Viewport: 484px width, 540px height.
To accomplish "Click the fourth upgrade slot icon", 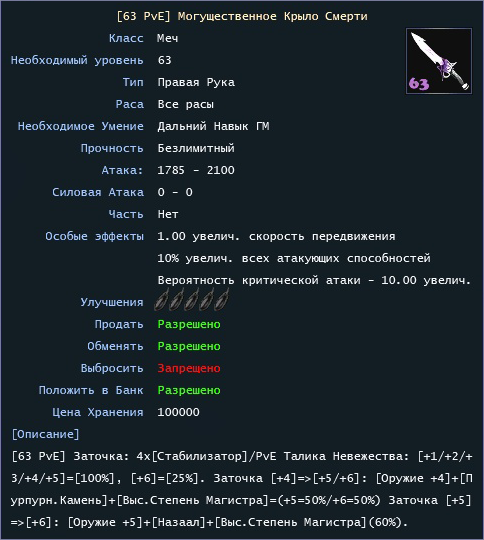I will (x=207, y=300).
